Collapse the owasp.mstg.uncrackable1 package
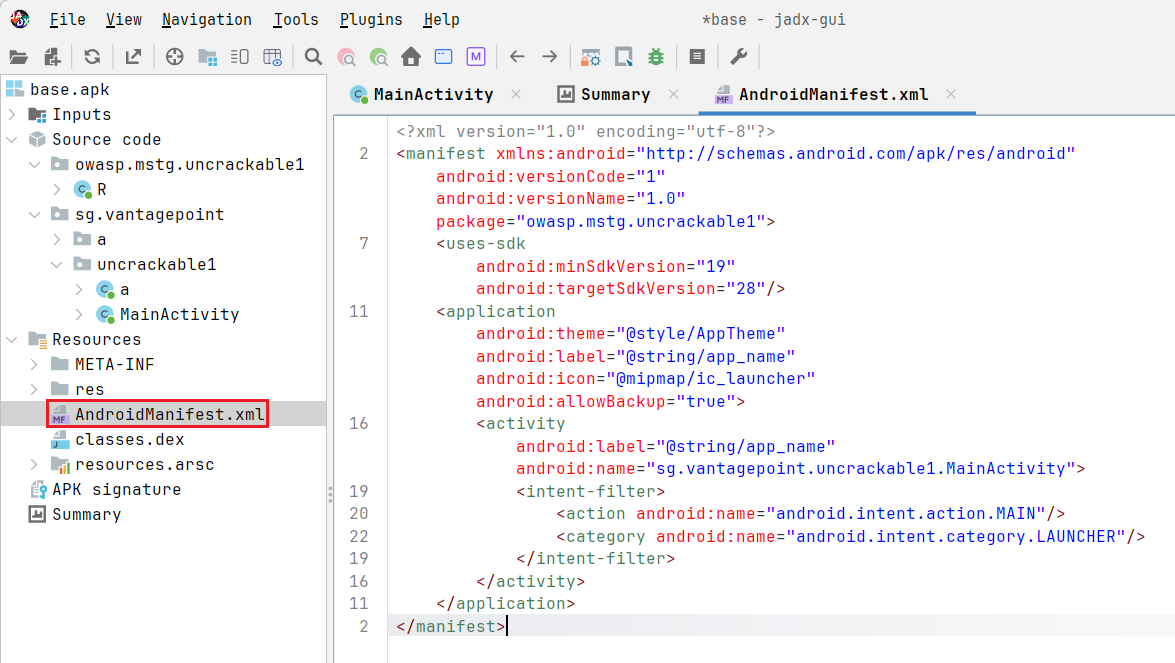Screen dimensions: 1175x663 pyautogui.click(x=34, y=165)
